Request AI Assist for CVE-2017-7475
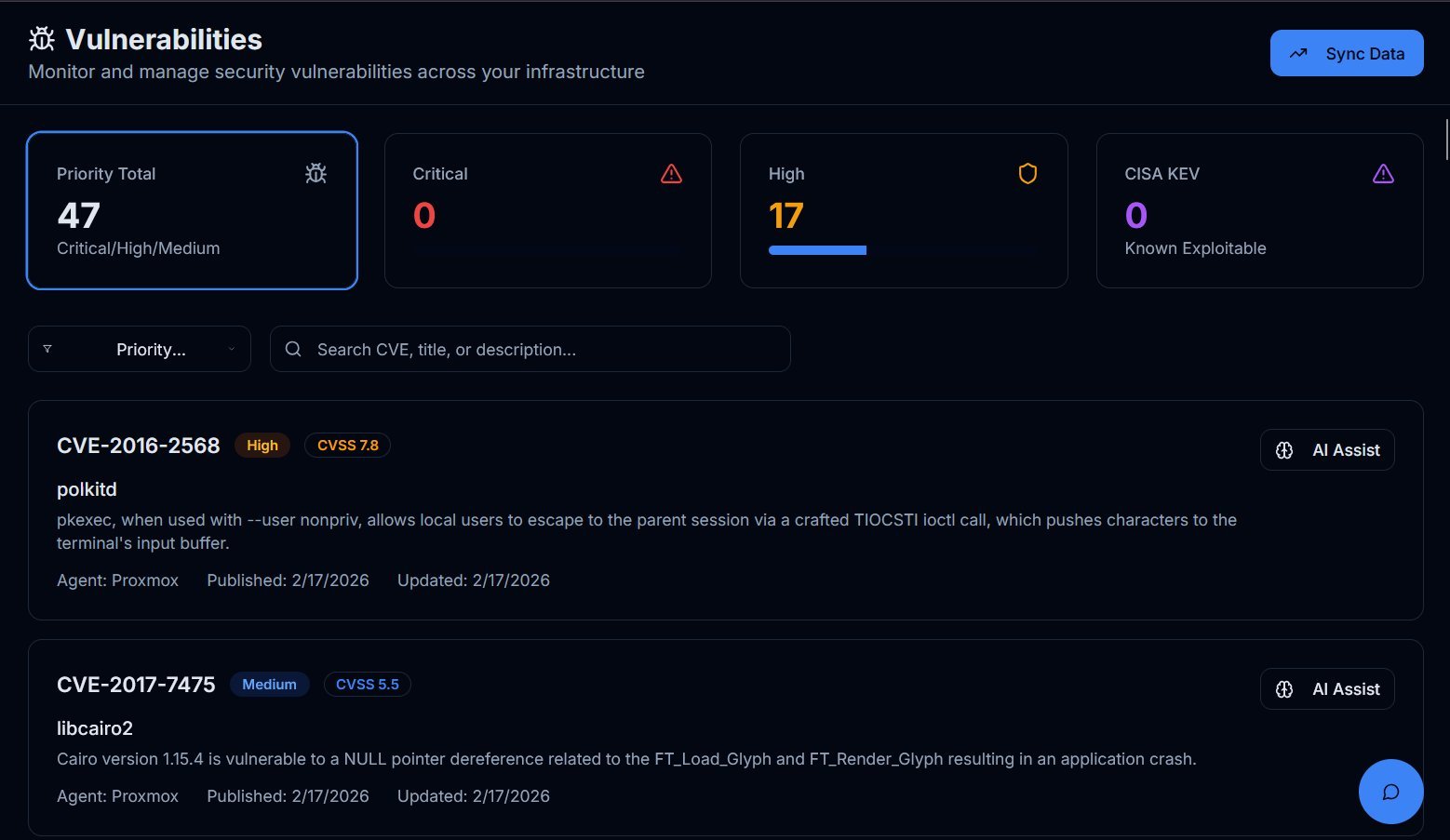1450x840 pixels. click(x=1326, y=688)
